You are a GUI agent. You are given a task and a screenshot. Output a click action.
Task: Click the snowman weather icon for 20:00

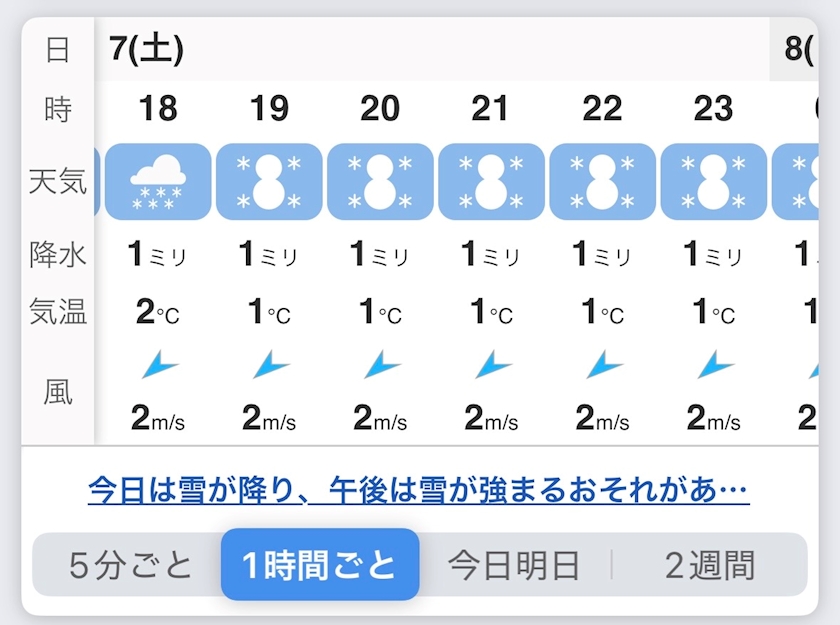380,182
